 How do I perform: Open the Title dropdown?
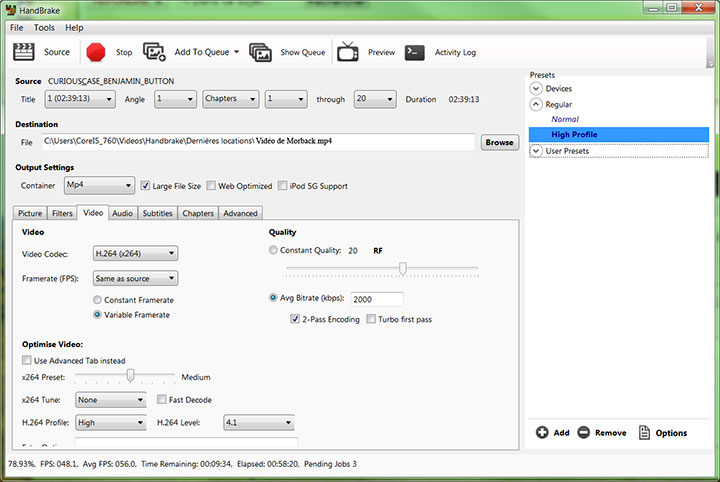click(80, 99)
